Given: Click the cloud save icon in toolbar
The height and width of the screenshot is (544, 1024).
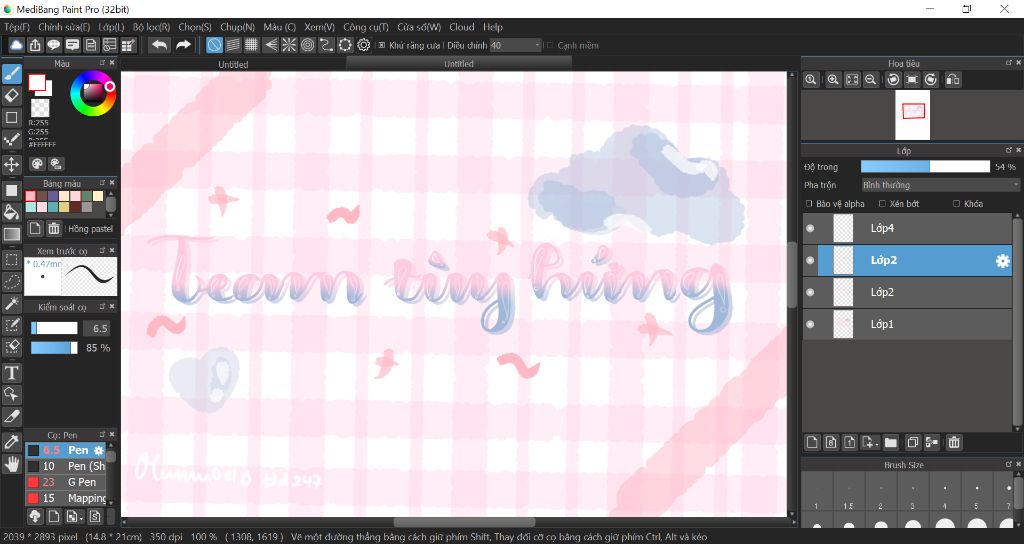Looking at the screenshot, I should coord(16,45).
